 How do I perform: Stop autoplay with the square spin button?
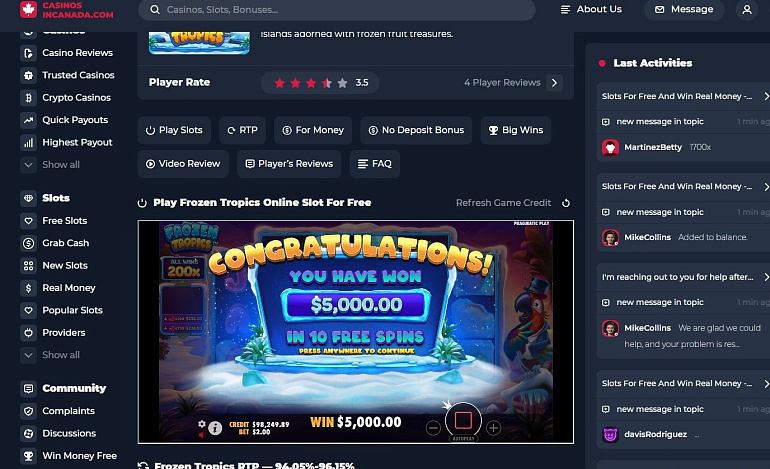coord(463,420)
